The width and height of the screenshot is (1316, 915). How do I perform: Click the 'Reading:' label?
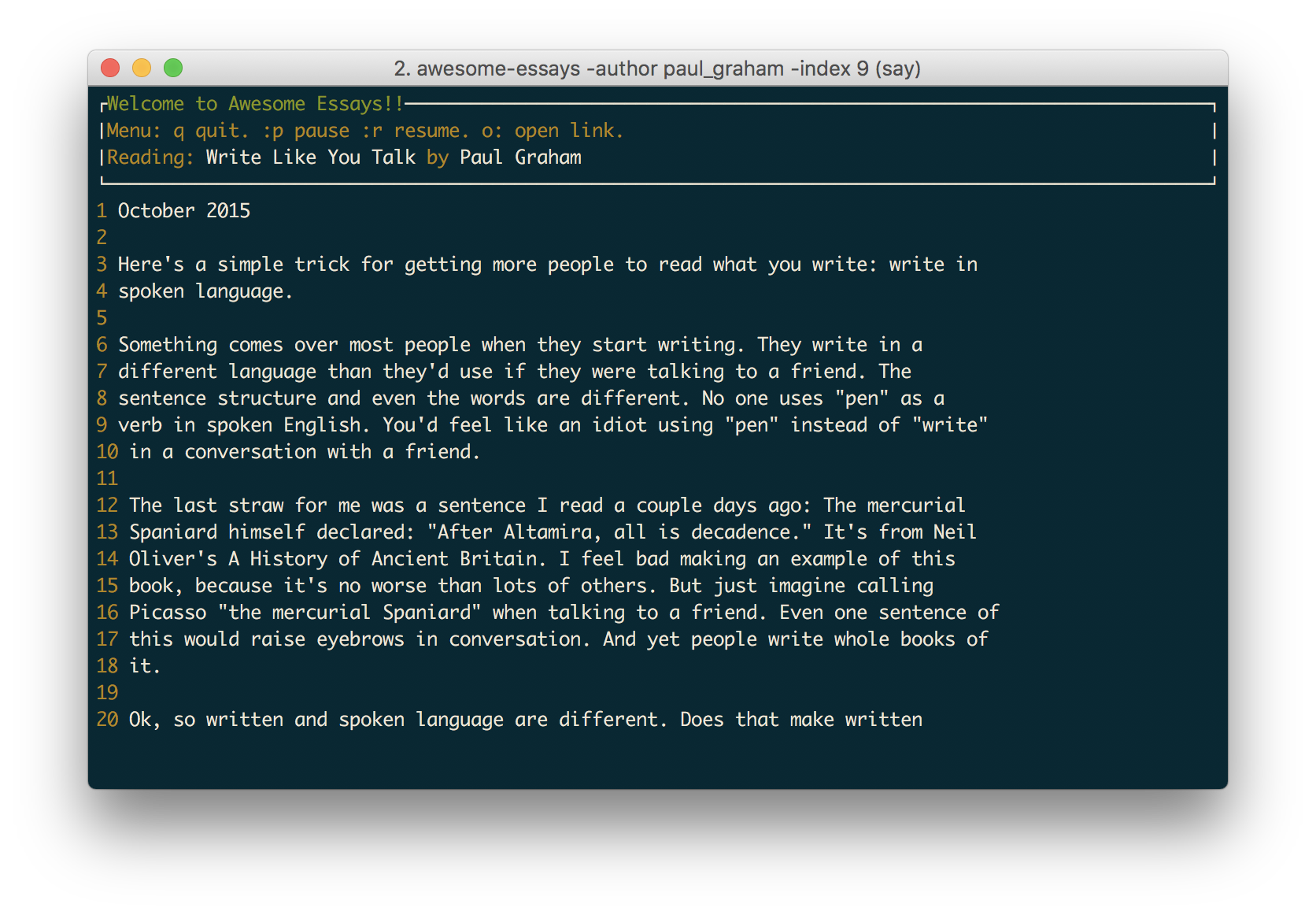coord(150,157)
